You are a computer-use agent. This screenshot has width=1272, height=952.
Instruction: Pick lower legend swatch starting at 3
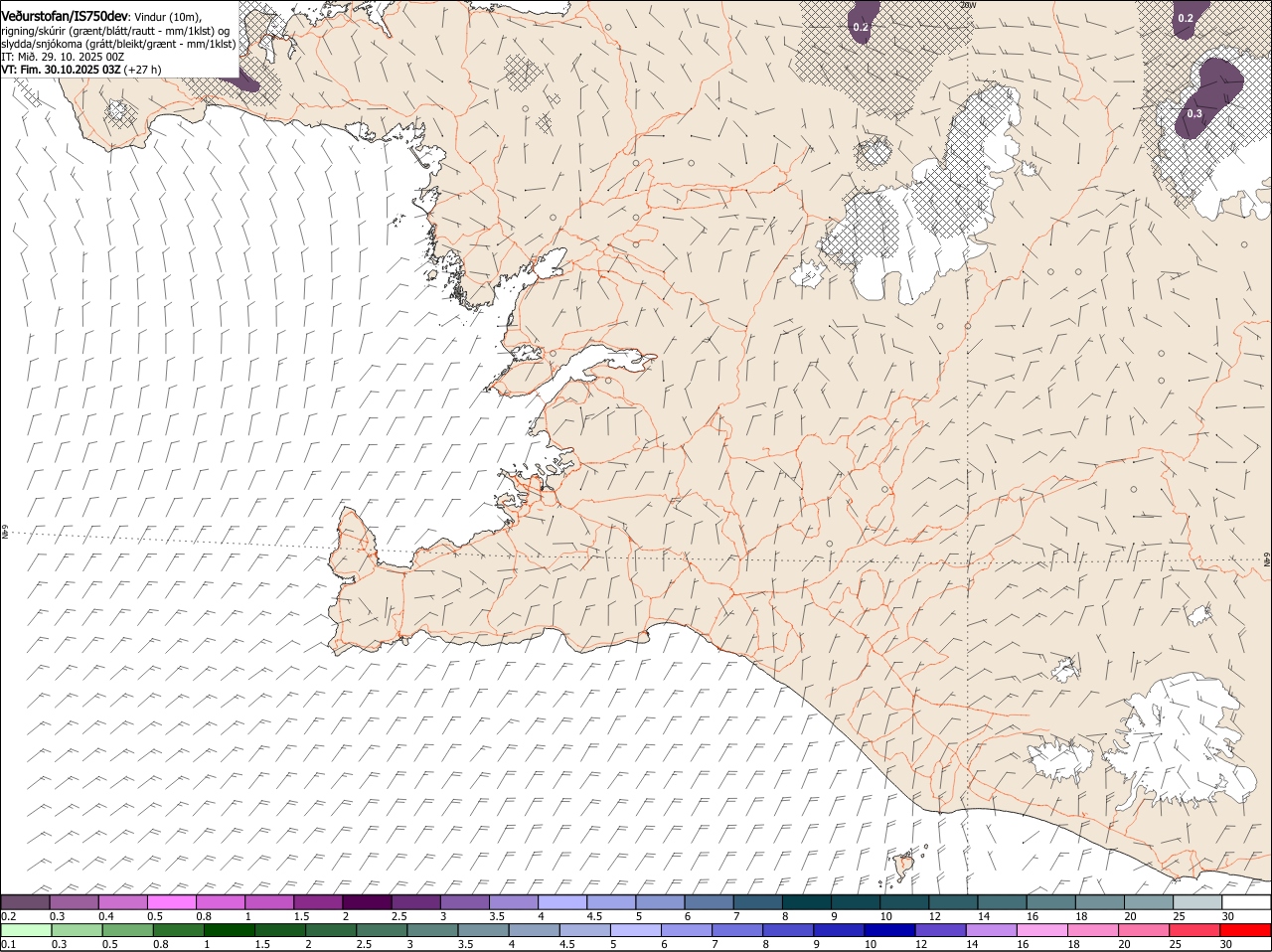tap(432, 930)
